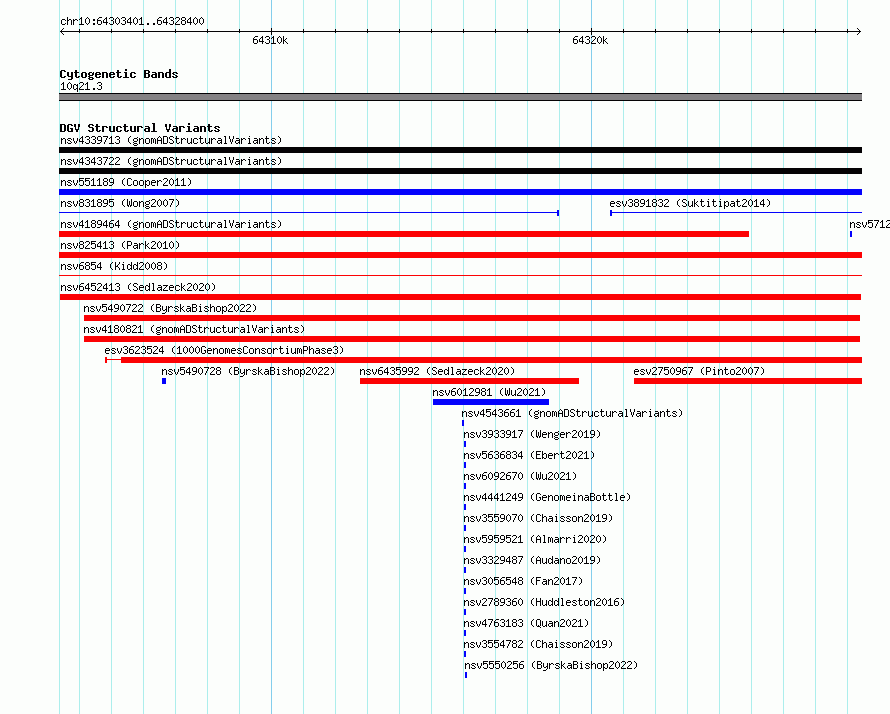Image resolution: width=890 pixels, height=714 pixels.
Task: Click the 64320k ruler tick label
Action: click(590, 40)
